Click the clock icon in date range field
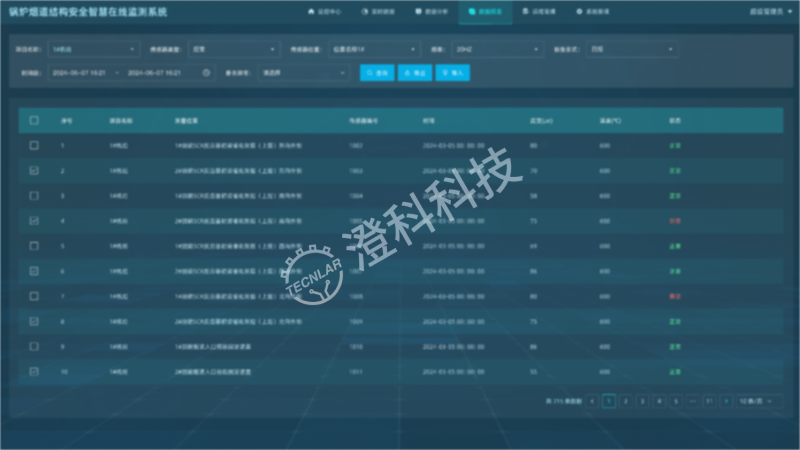Screen dimensions: 800x450 206,73
